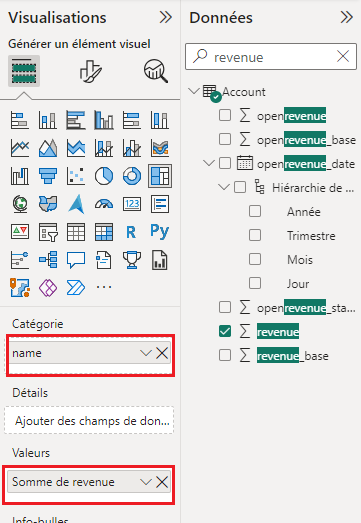
Task: Uncheck the revenue field
Action: coord(225,332)
